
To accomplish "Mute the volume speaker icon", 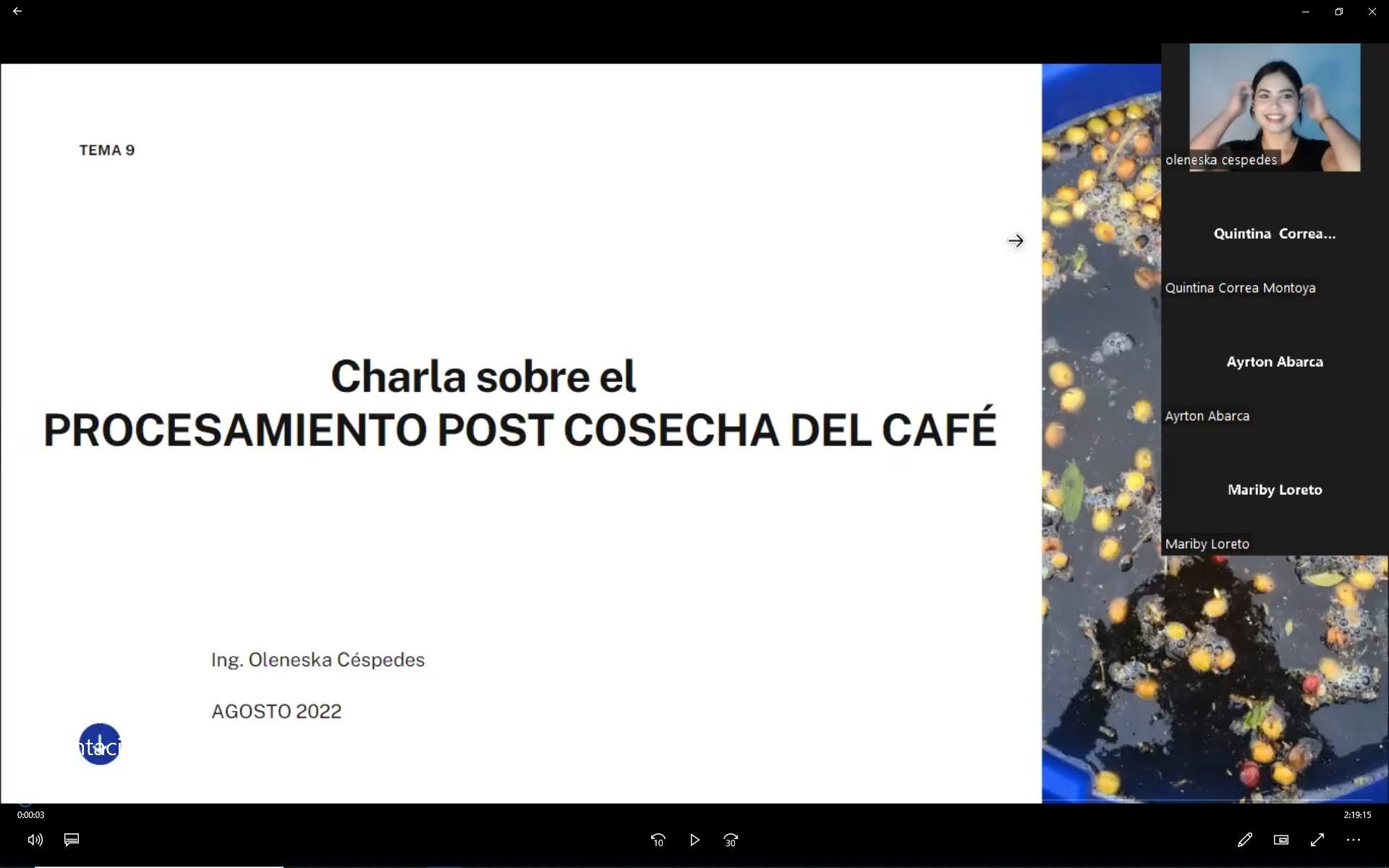I will tap(35, 840).
